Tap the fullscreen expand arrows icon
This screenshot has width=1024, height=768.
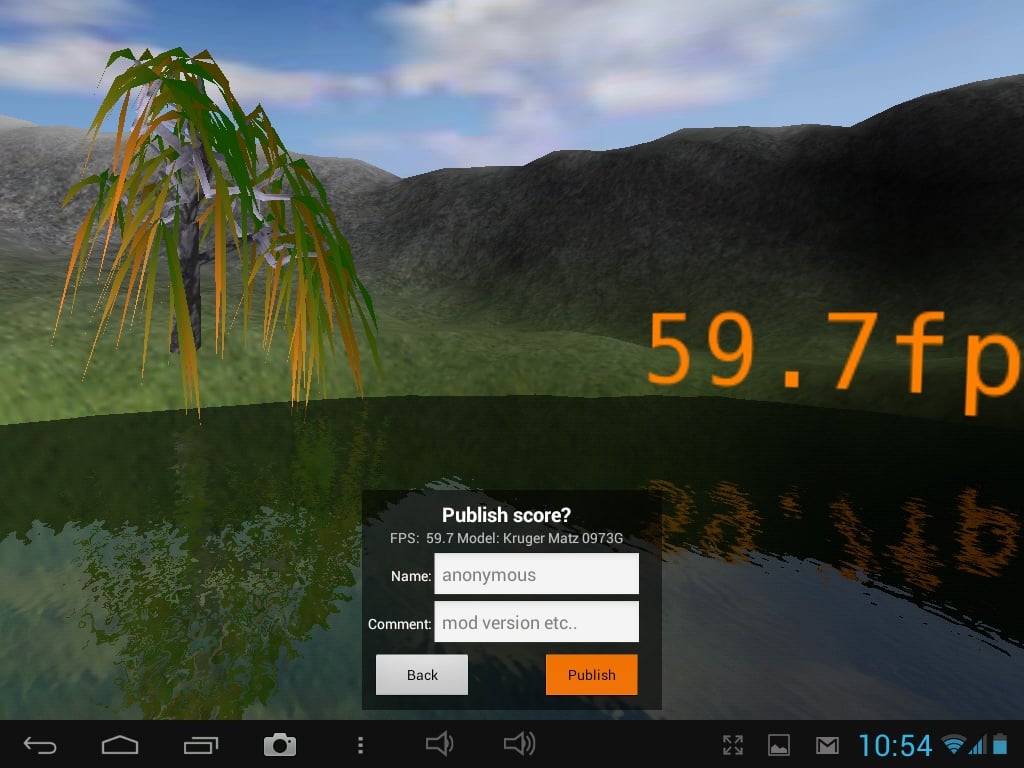pyautogui.click(x=733, y=745)
